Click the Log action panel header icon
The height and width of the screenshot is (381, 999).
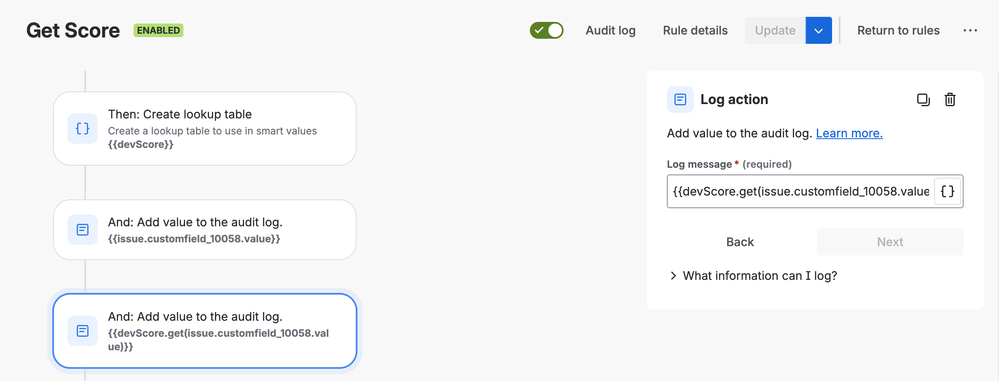coord(680,99)
